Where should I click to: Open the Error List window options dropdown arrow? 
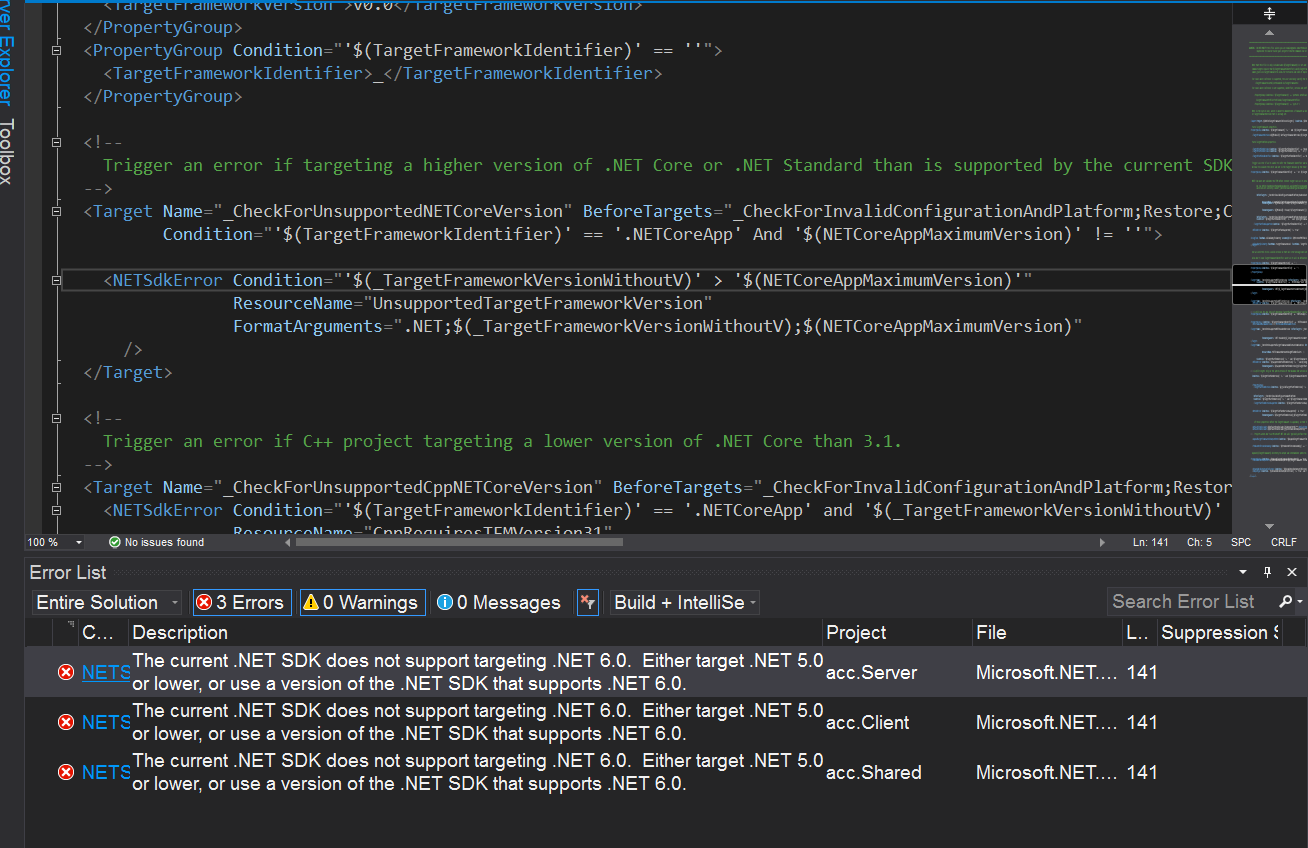click(x=1243, y=572)
